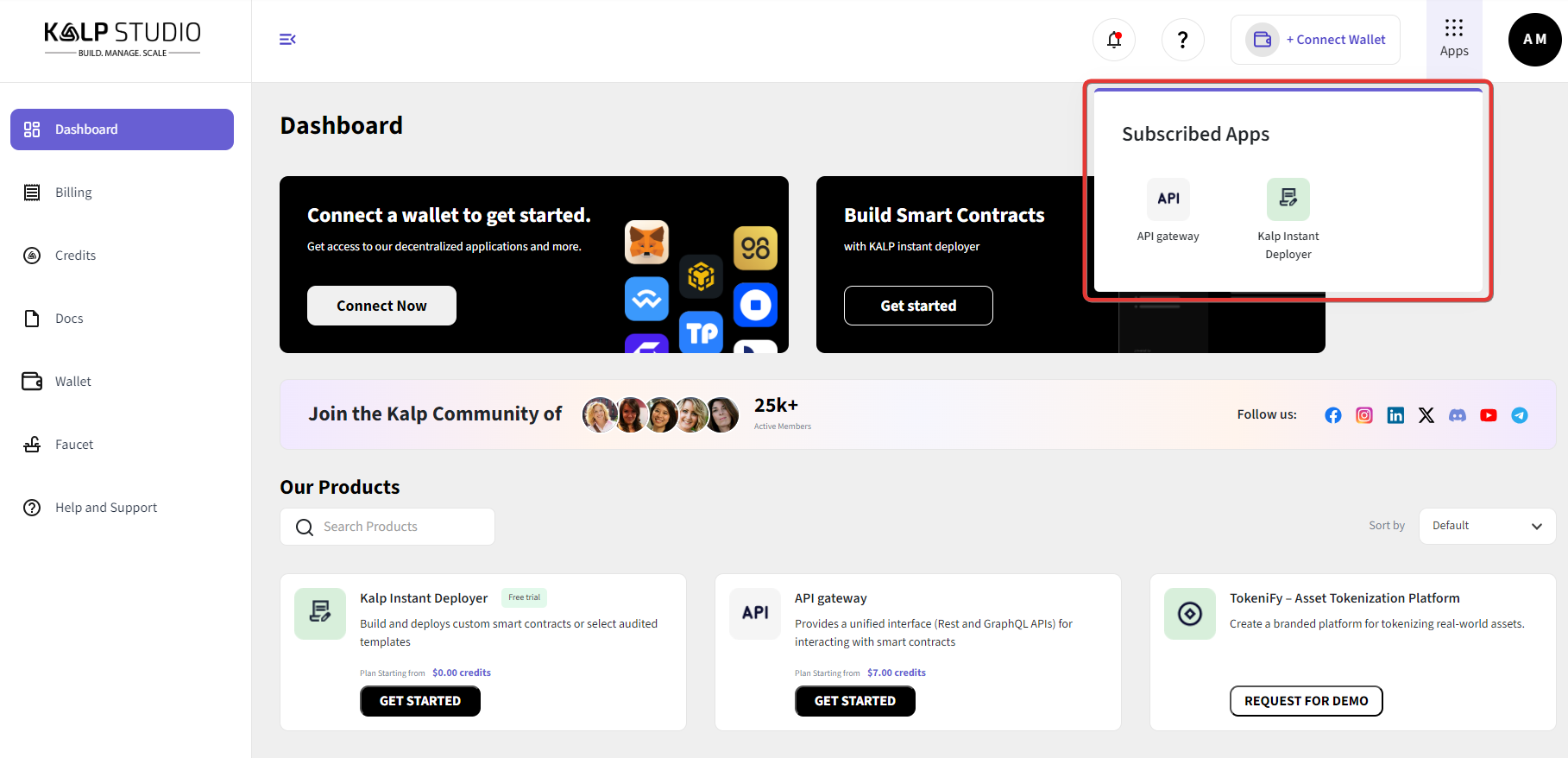Open the Kalp Facebook page icon
Image resolution: width=1568 pixels, height=758 pixels.
1333,415
